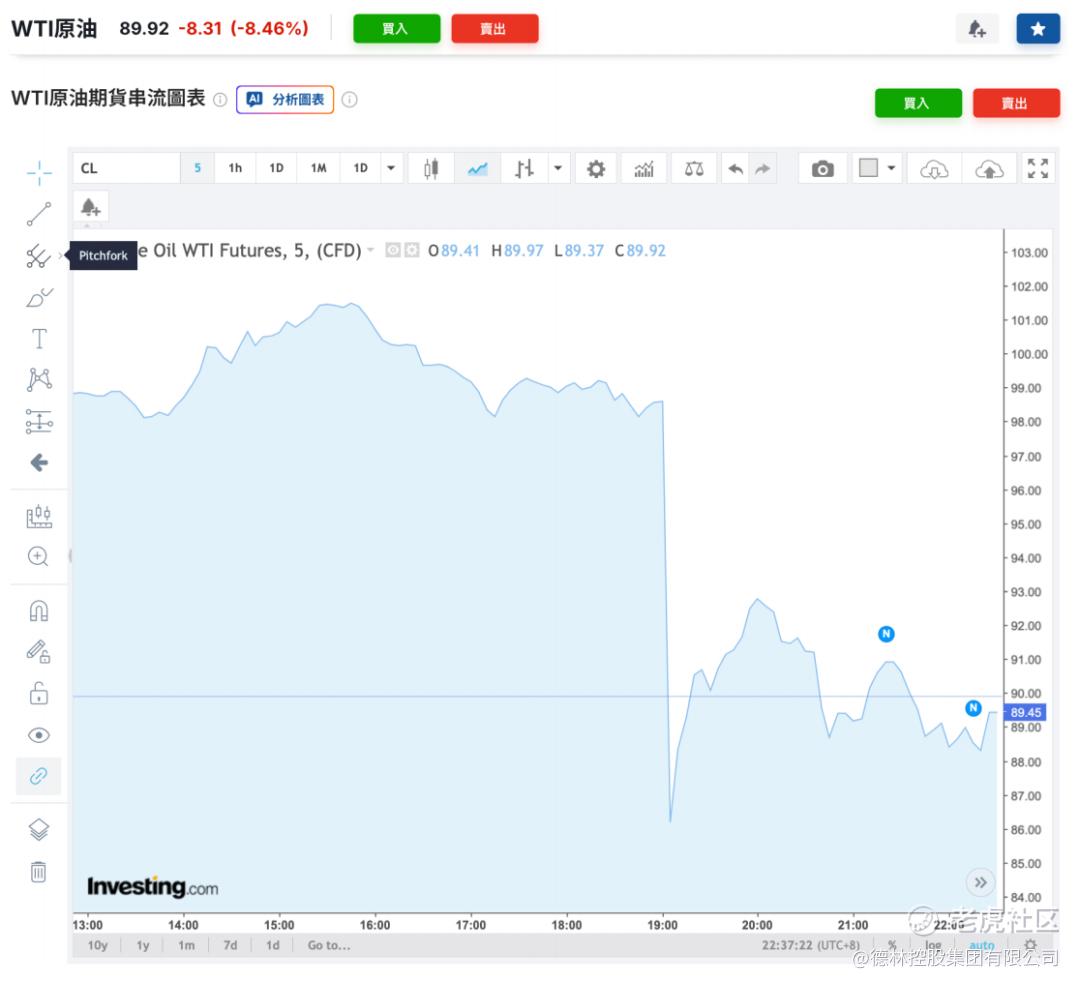
Task: Expand the interval dropdown arrow
Action: (x=391, y=168)
